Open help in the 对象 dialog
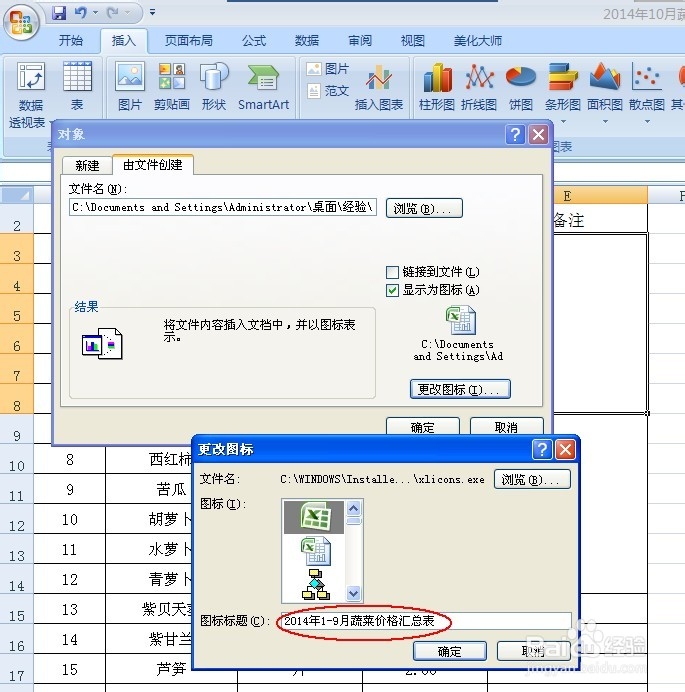 (x=515, y=134)
